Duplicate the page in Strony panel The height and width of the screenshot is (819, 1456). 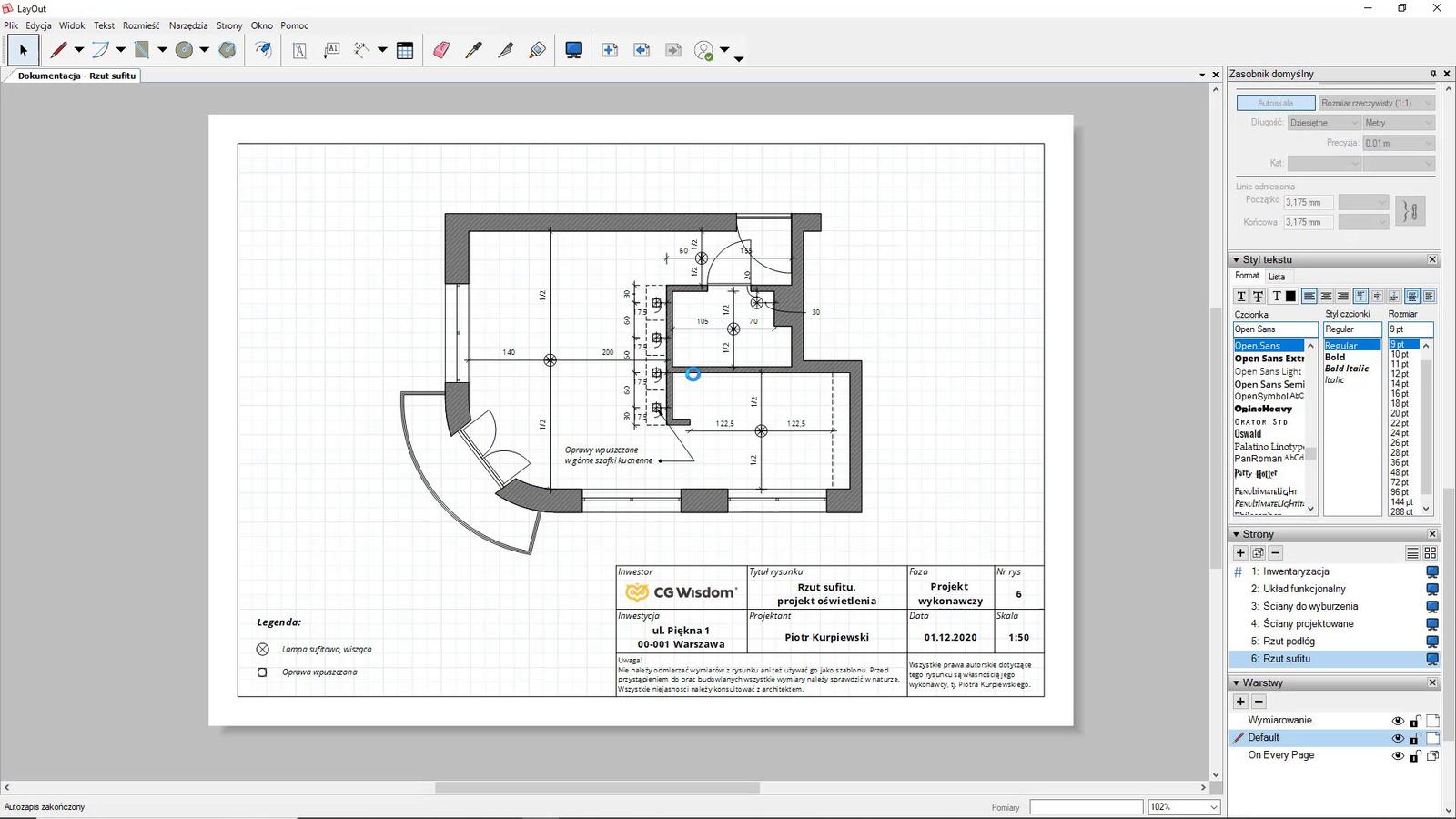point(1258,553)
